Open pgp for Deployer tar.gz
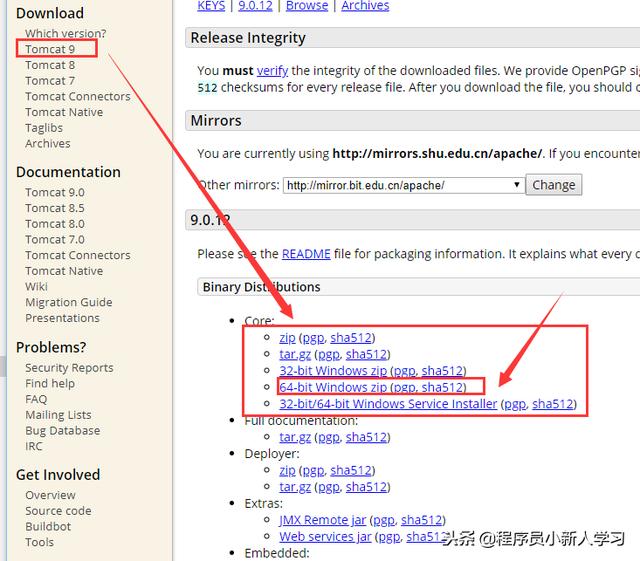This screenshot has height=561, width=640. coord(329,488)
